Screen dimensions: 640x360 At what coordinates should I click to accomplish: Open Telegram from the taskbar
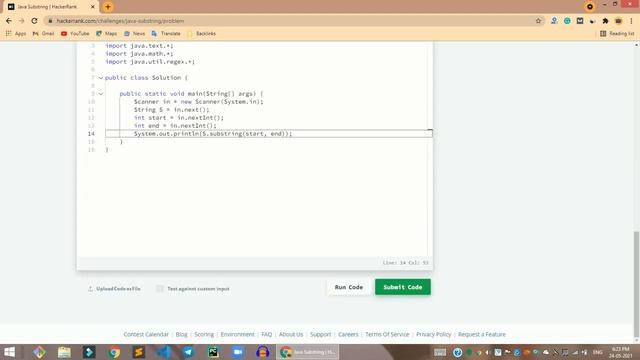[188, 352]
